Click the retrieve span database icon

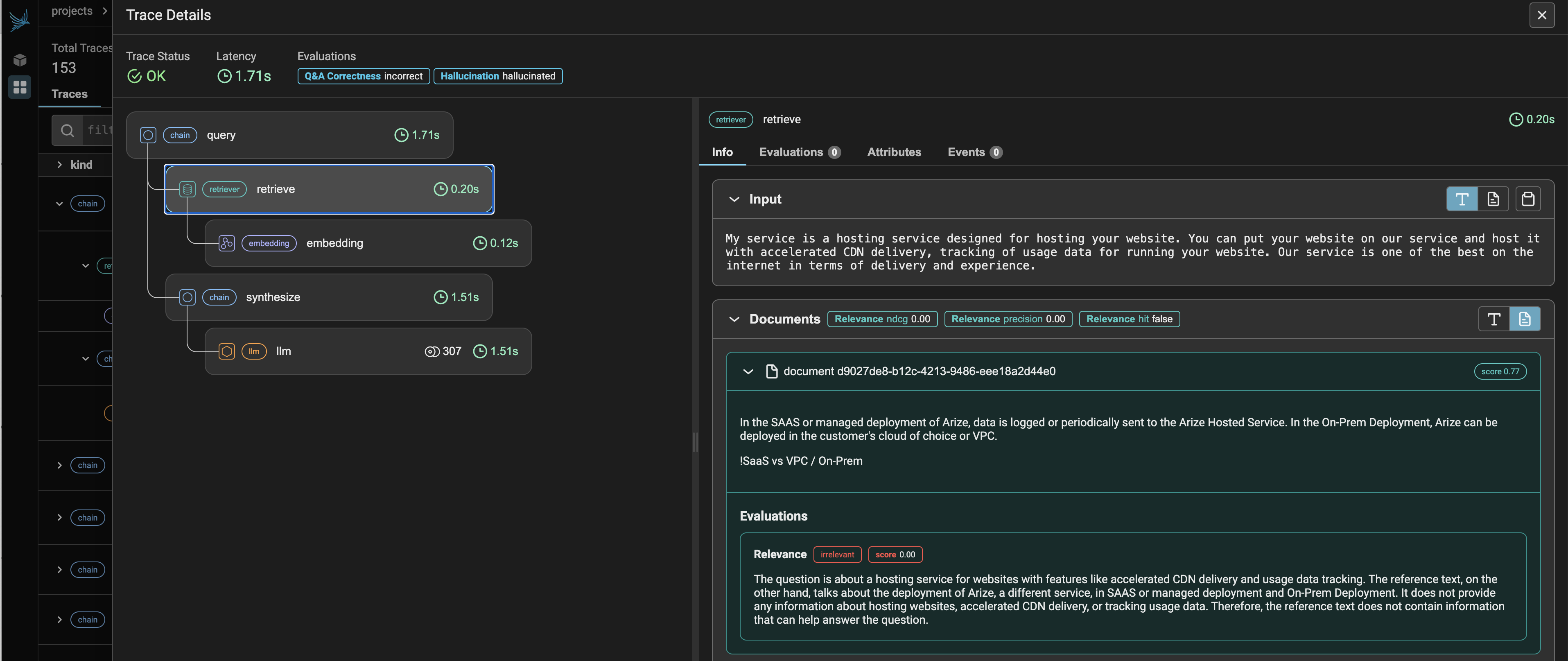tap(188, 189)
